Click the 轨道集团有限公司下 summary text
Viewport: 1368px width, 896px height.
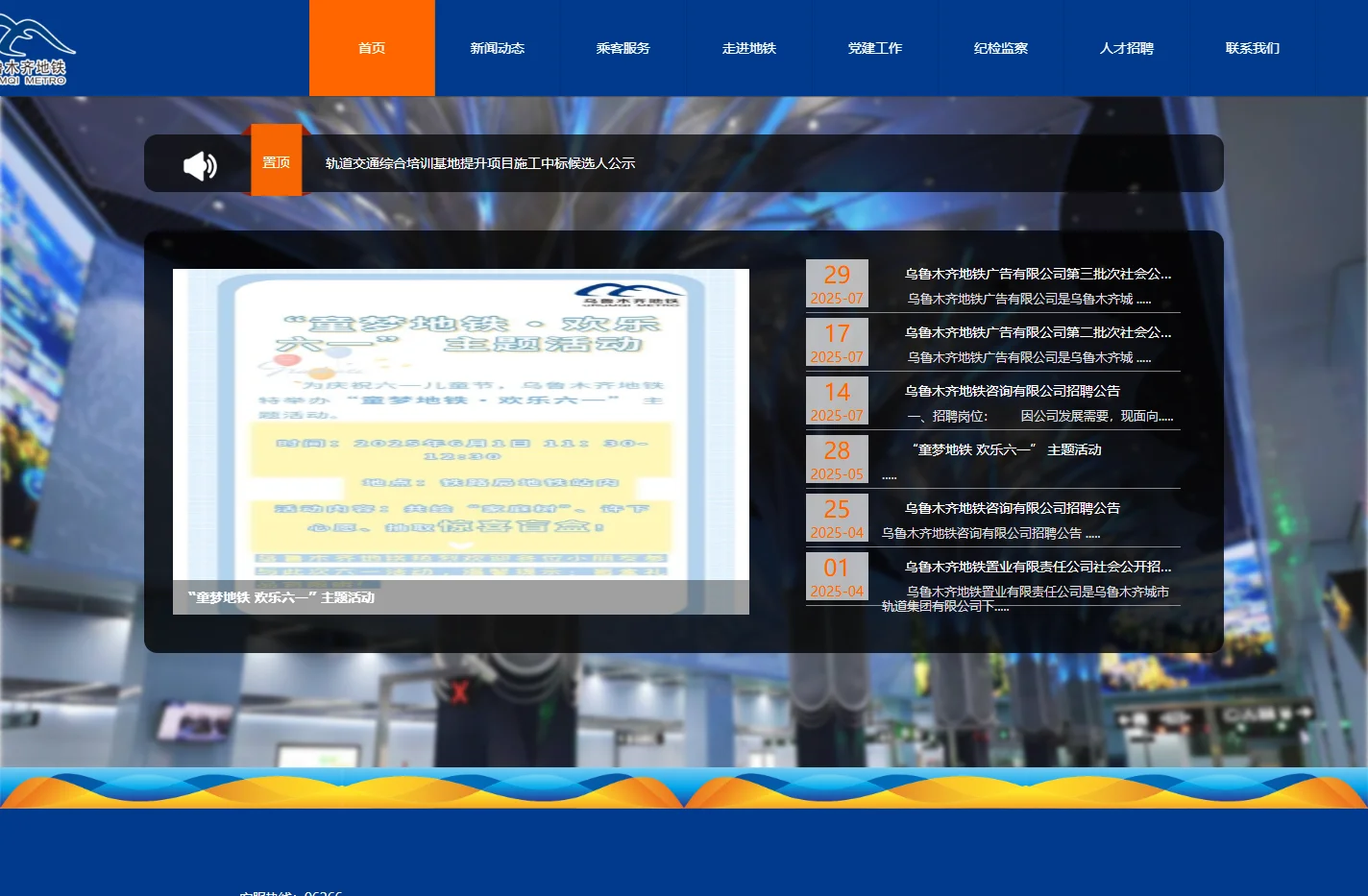click(945, 606)
